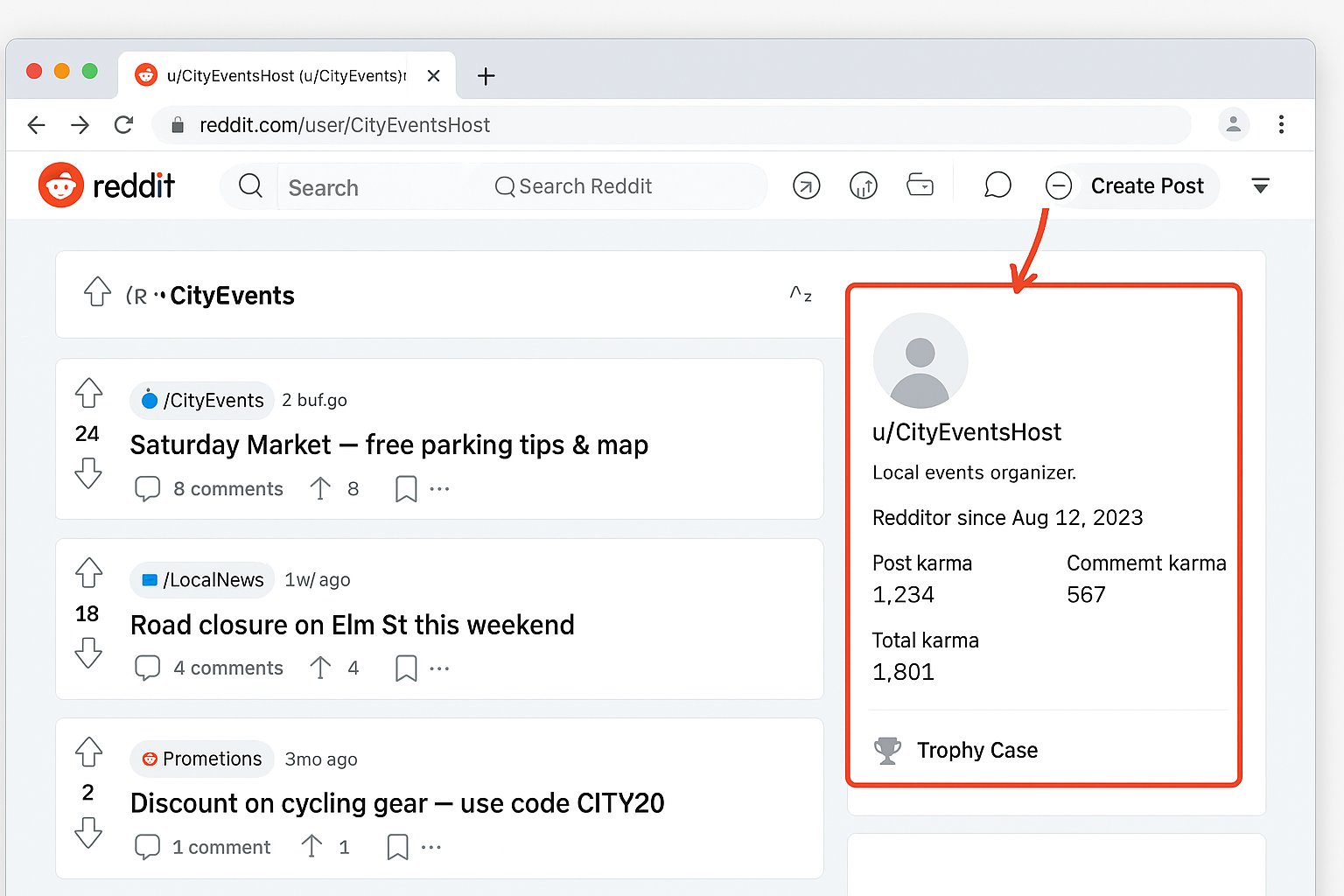Open the Prometions community tag
1344x896 pixels.
pos(202,759)
